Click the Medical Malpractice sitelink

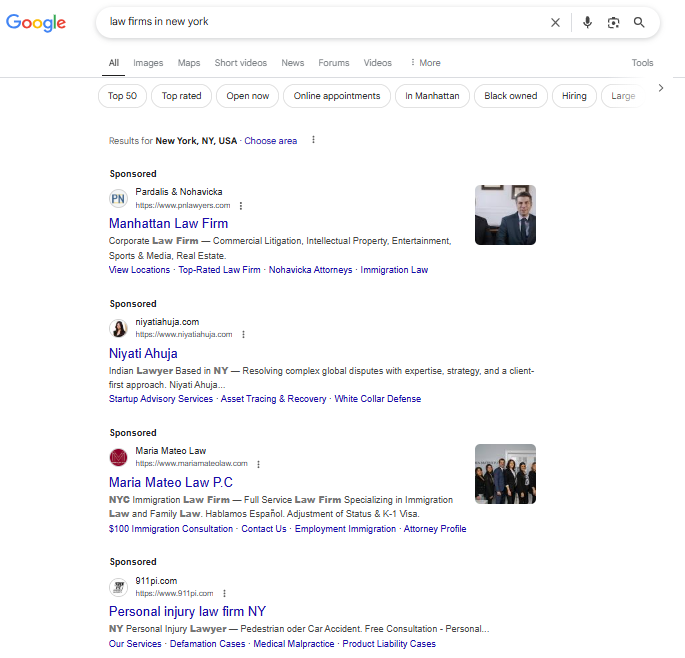[x=294, y=644]
